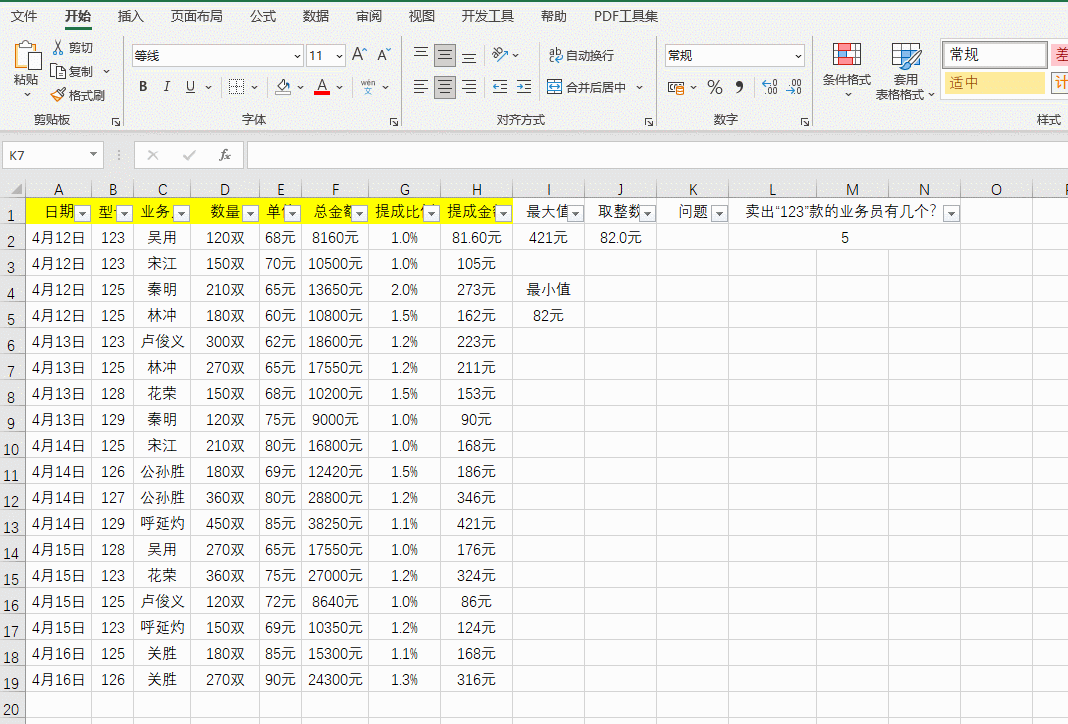The height and width of the screenshot is (724, 1068).
Task: Click the Percent Style icon
Action: pos(714,87)
